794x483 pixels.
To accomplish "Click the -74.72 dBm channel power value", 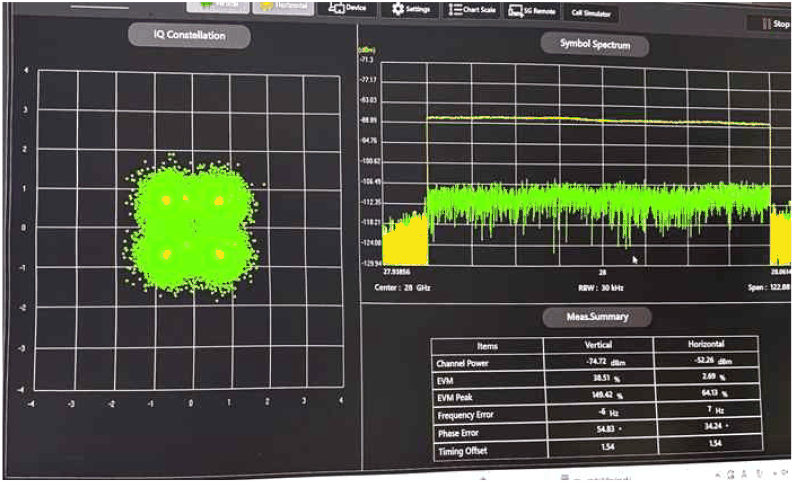I will pyautogui.click(x=606, y=361).
